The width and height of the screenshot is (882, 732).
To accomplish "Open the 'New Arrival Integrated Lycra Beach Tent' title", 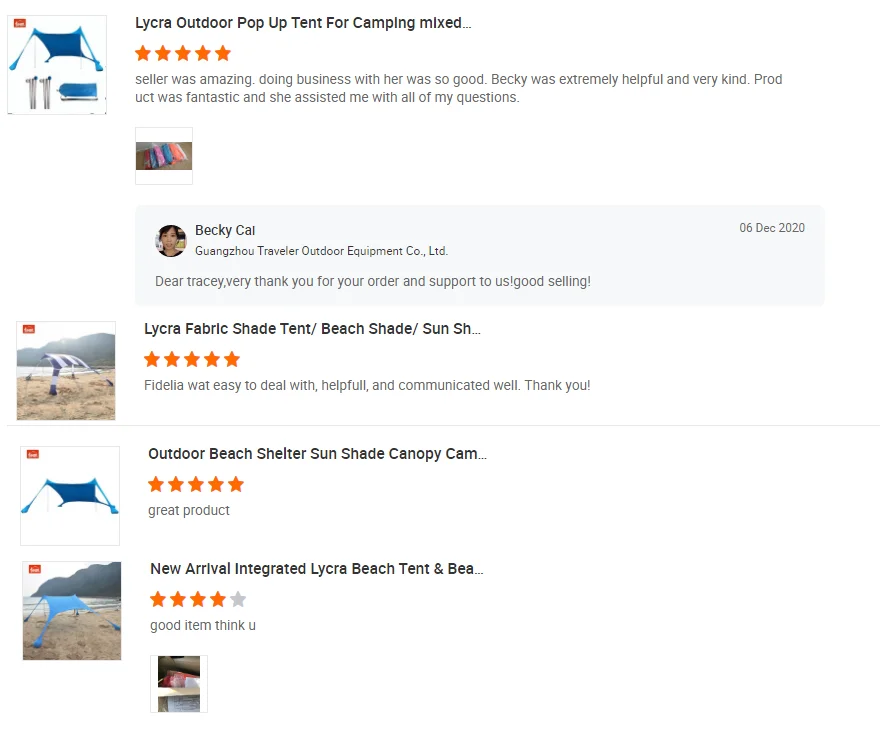I will (316, 569).
